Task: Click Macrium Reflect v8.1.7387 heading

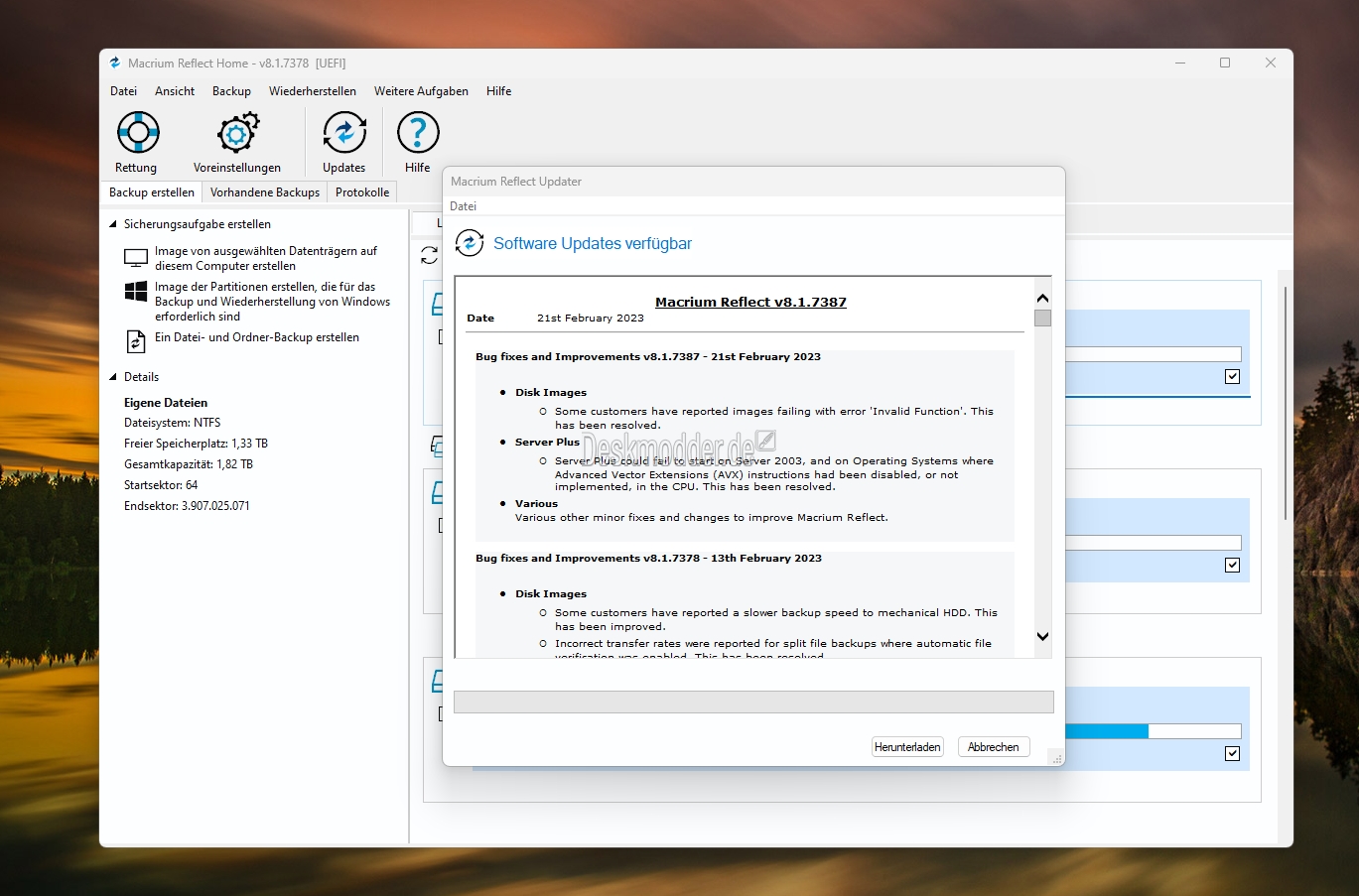Action: [750, 302]
